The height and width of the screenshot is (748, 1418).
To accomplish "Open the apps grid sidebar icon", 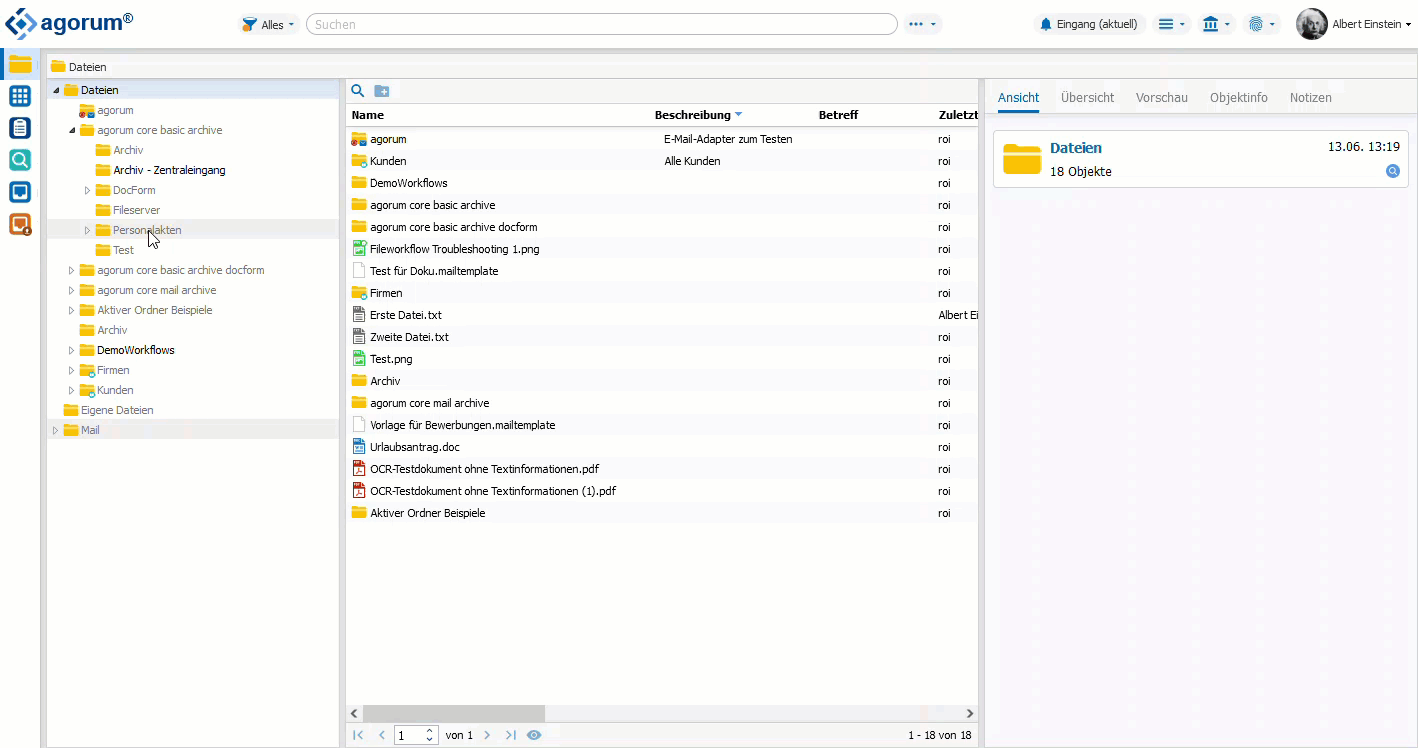I will click(x=20, y=96).
